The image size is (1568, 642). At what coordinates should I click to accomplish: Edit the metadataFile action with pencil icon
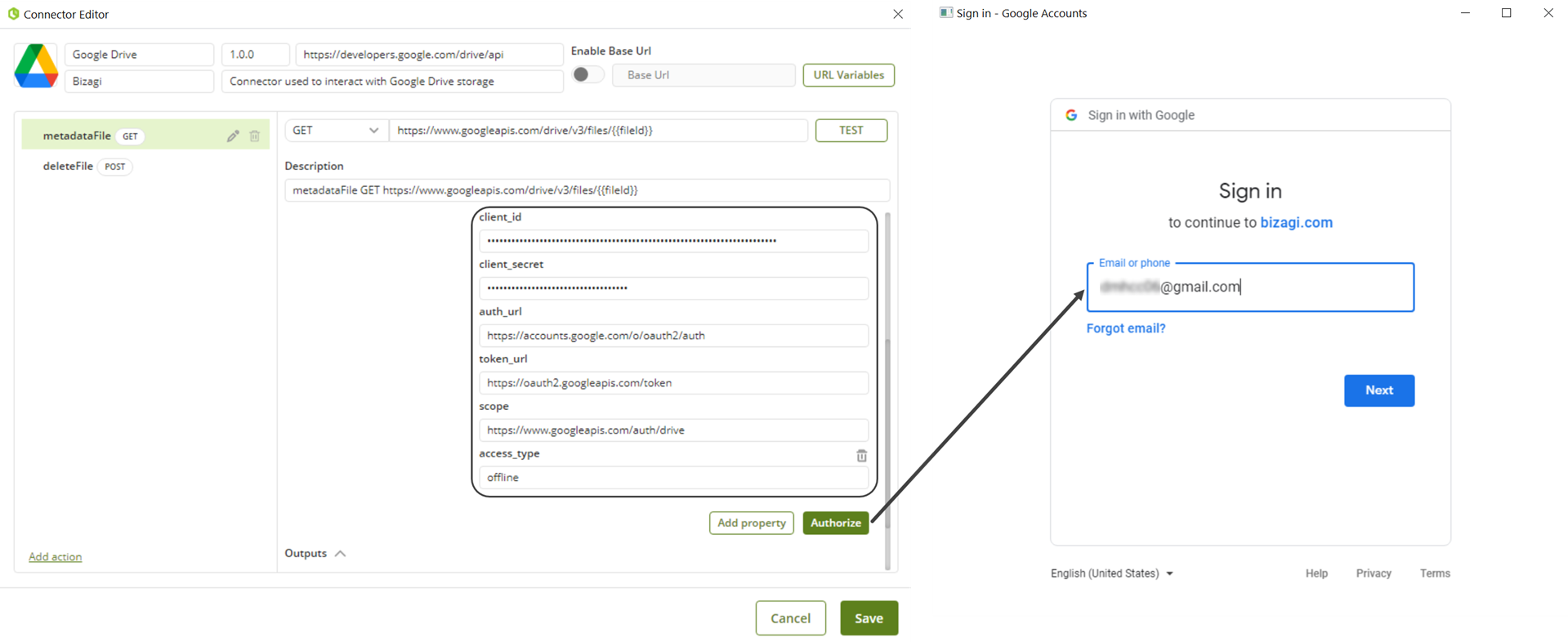tap(233, 136)
